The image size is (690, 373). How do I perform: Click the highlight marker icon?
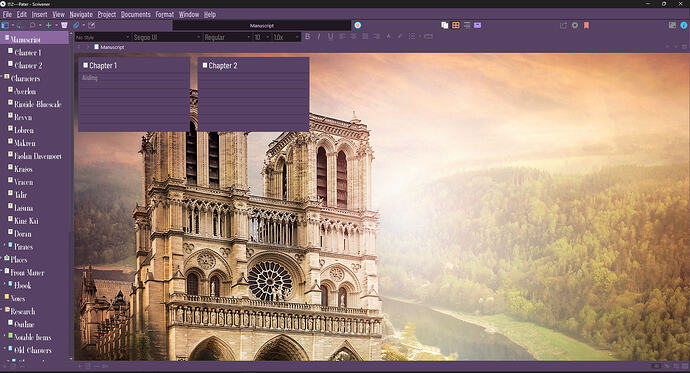pyautogui.click(x=400, y=37)
